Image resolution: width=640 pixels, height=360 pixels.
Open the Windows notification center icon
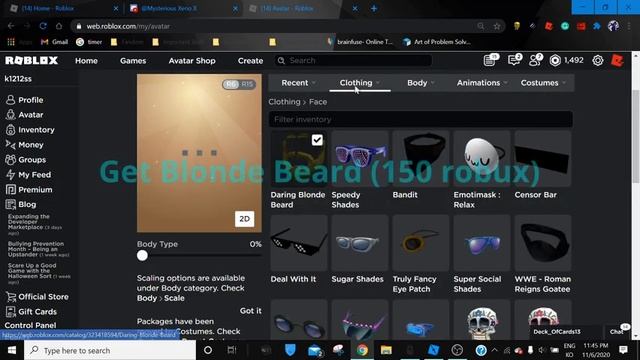click(623, 350)
